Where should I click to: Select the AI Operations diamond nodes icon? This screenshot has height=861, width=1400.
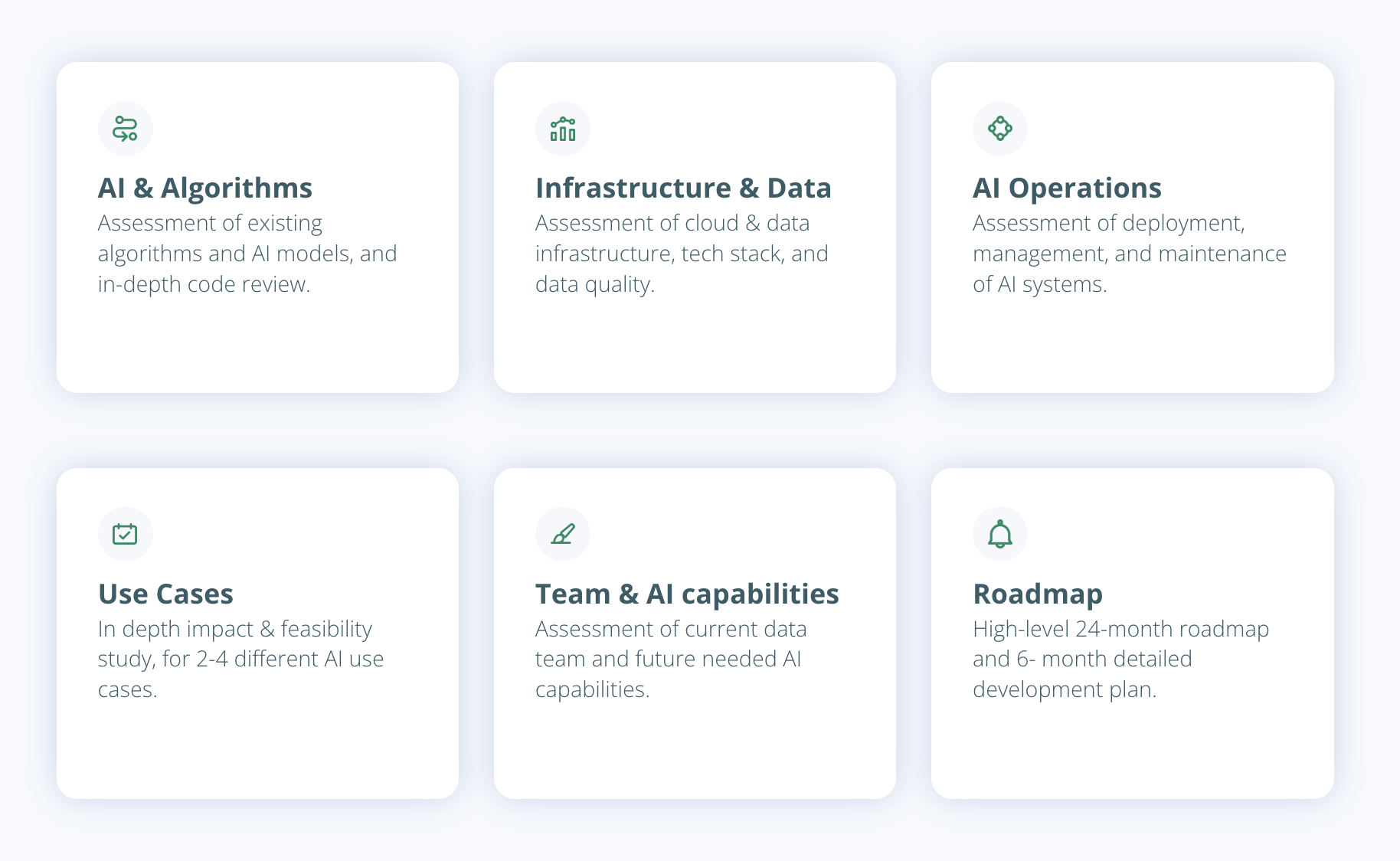click(x=999, y=129)
